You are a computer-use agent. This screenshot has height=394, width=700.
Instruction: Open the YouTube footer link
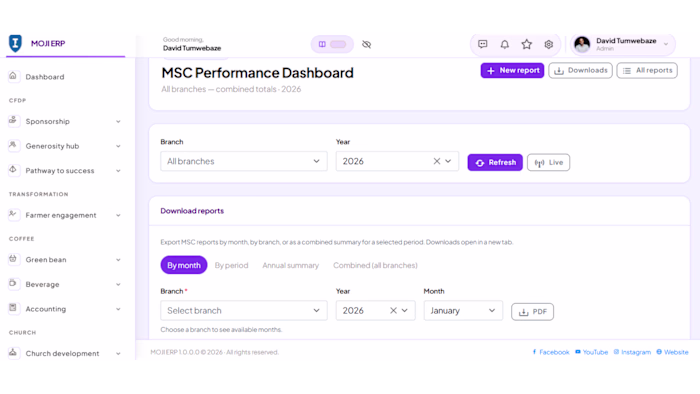click(592, 352)
